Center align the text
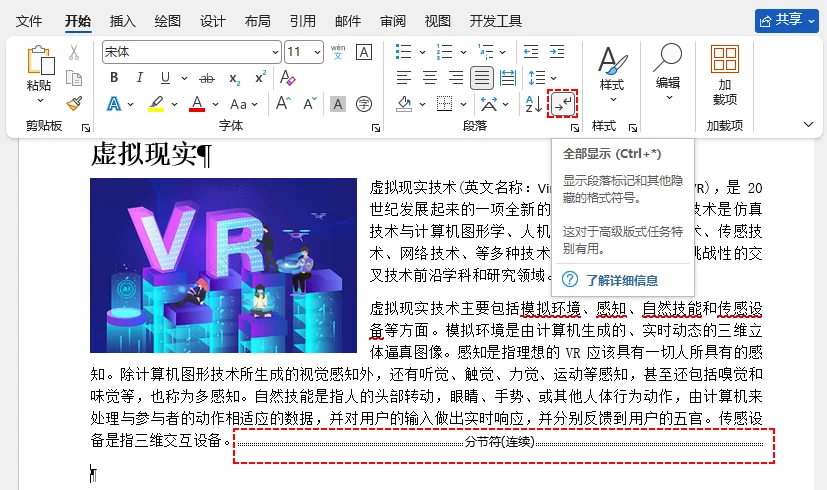 click(430, 78)
